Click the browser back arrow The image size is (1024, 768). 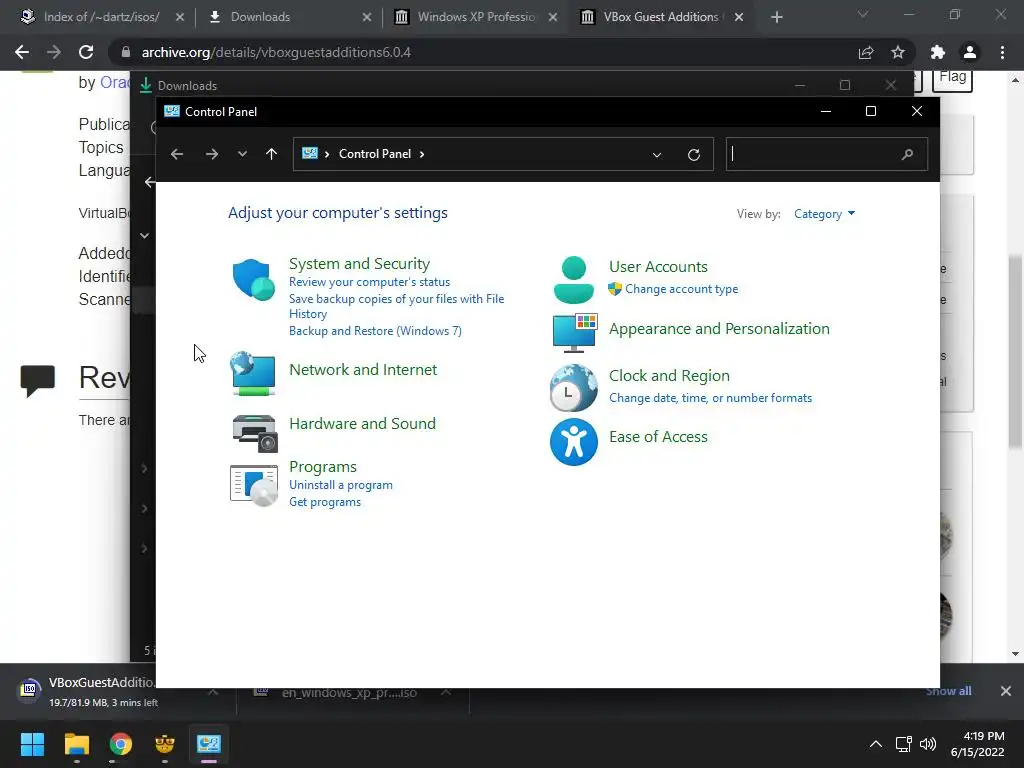[x=22, y=52]
